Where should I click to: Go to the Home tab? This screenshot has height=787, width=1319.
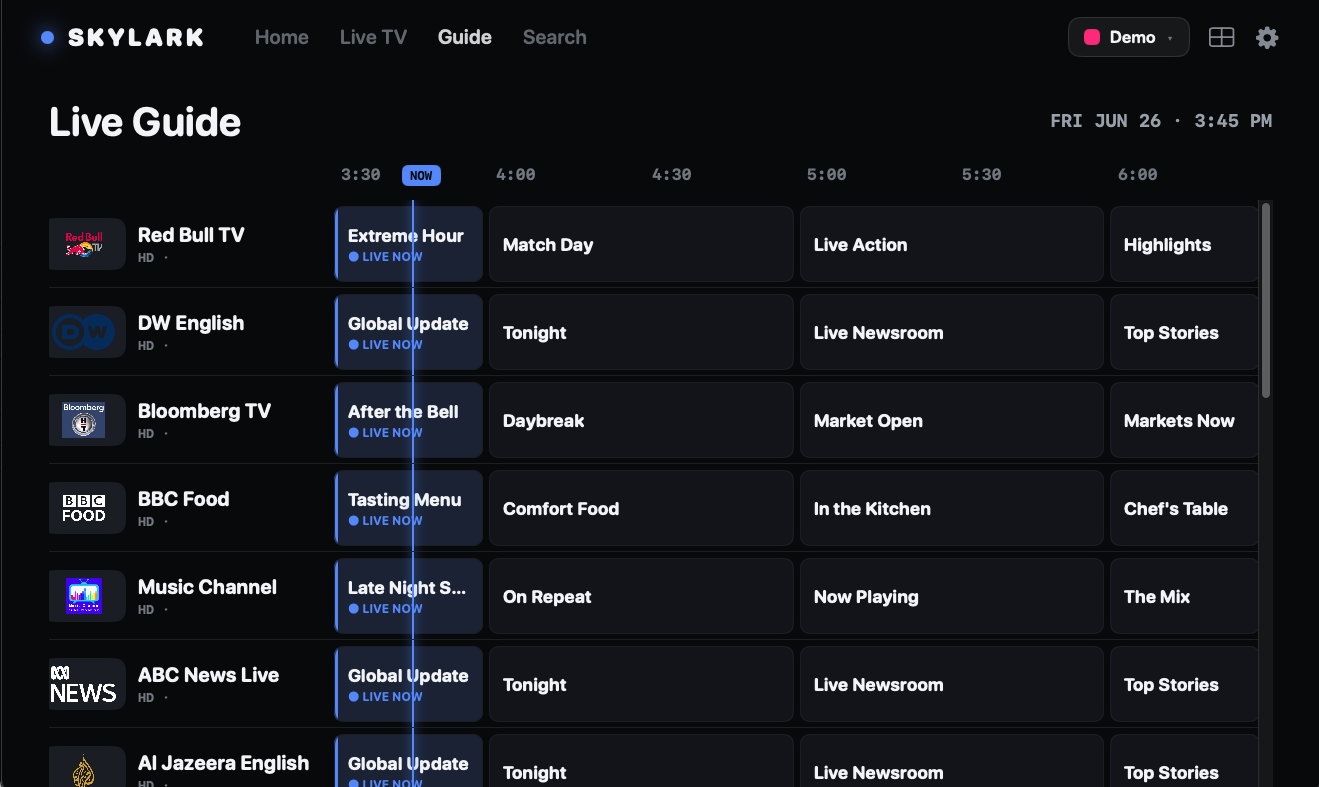[282, 37]
